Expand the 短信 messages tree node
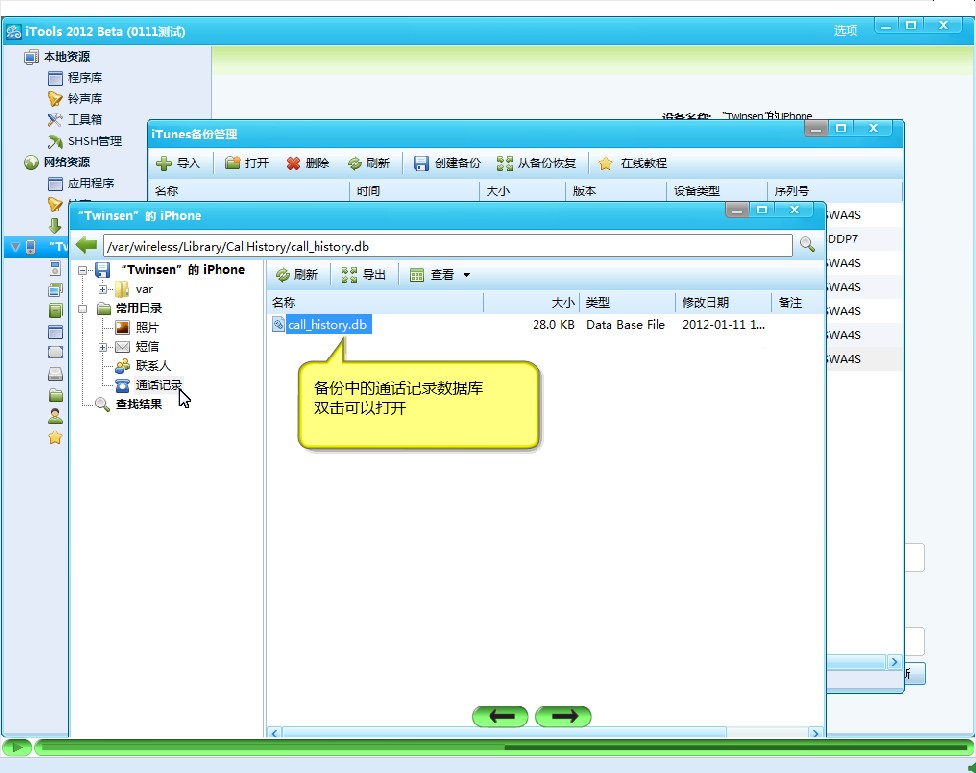 click(103, 347)
